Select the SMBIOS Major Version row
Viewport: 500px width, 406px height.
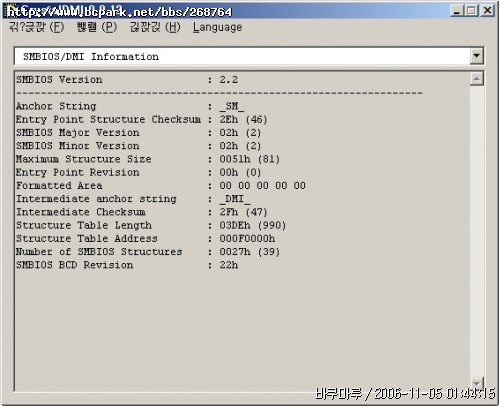[139, 133]
